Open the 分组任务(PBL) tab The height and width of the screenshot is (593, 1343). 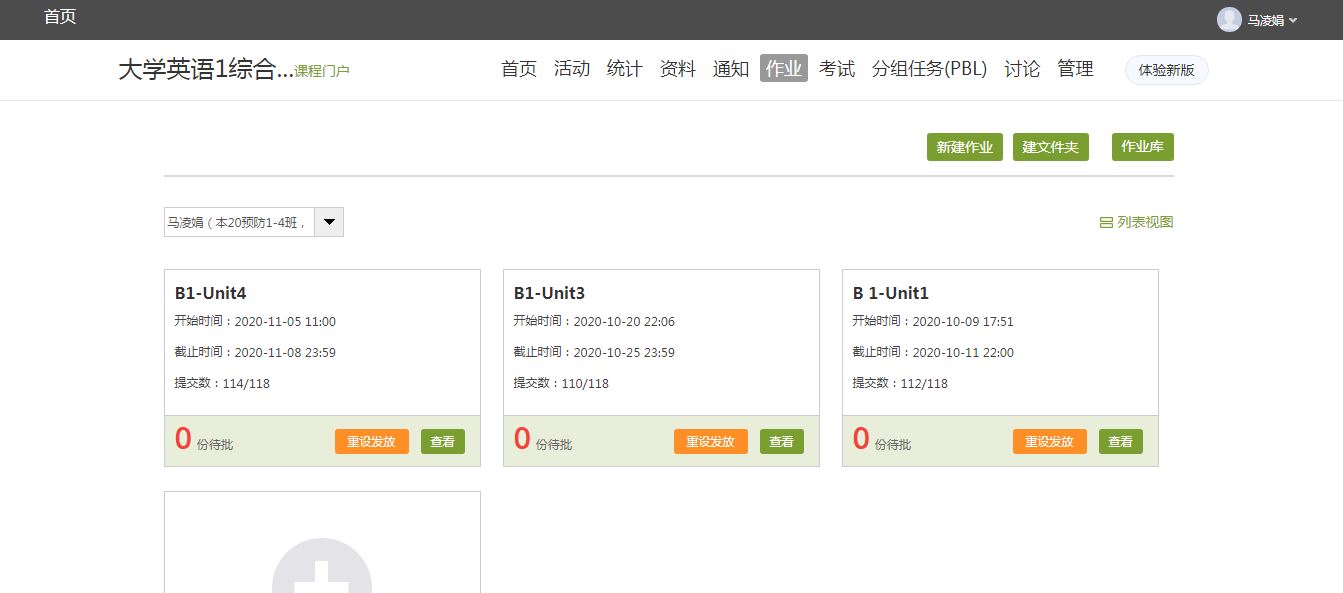930,69
